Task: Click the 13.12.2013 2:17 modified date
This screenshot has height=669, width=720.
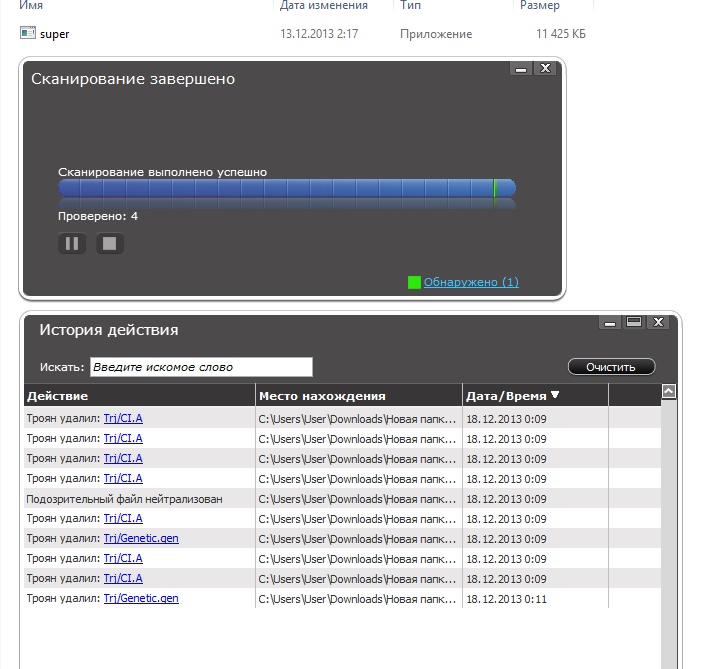Action: point(319,34)
